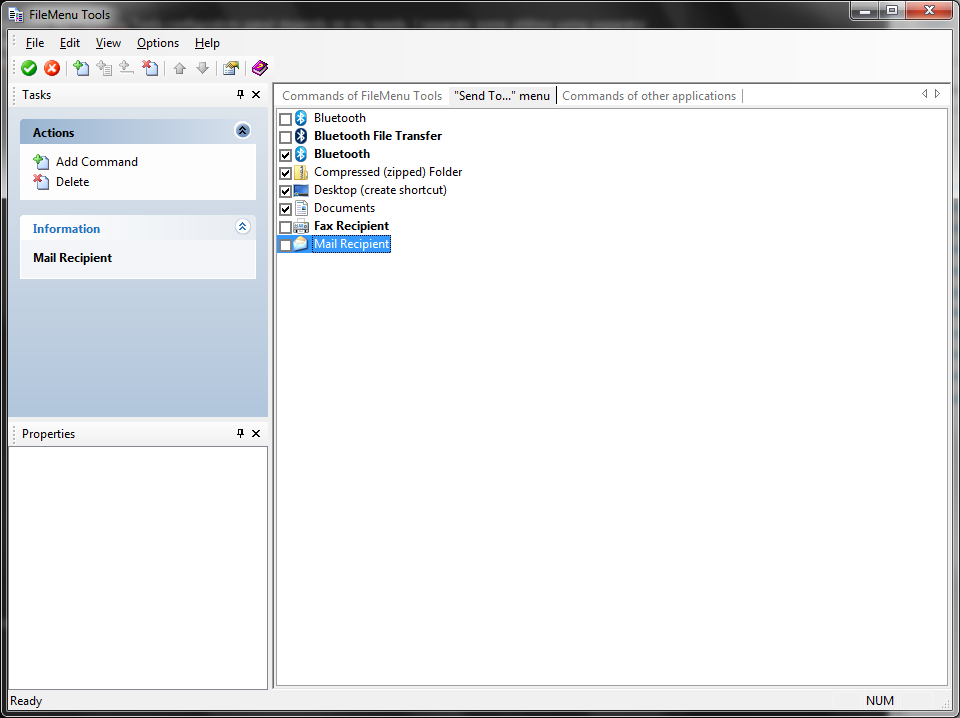Open the properties toolbar icon
960x718 pixels.
(x=231, y=68)
